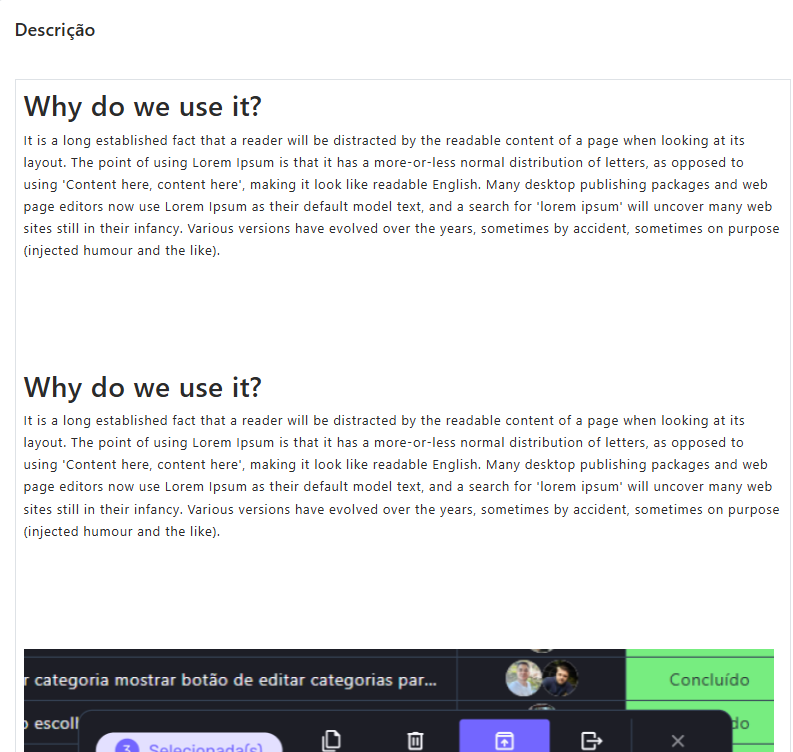Click the first 'Why do we use it?' heading
This screenshot has height=752, width=793.
click(143, 106)
